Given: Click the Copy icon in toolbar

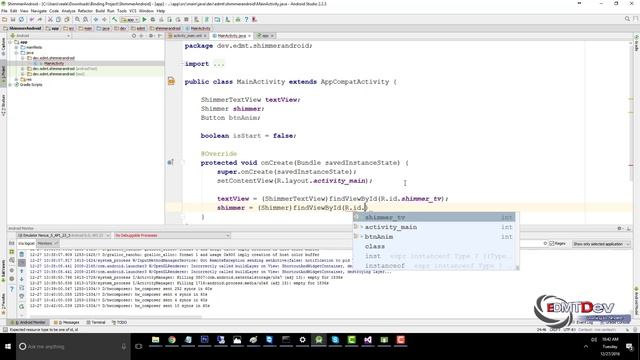Looking at the screenshot, I should point(58,20).
